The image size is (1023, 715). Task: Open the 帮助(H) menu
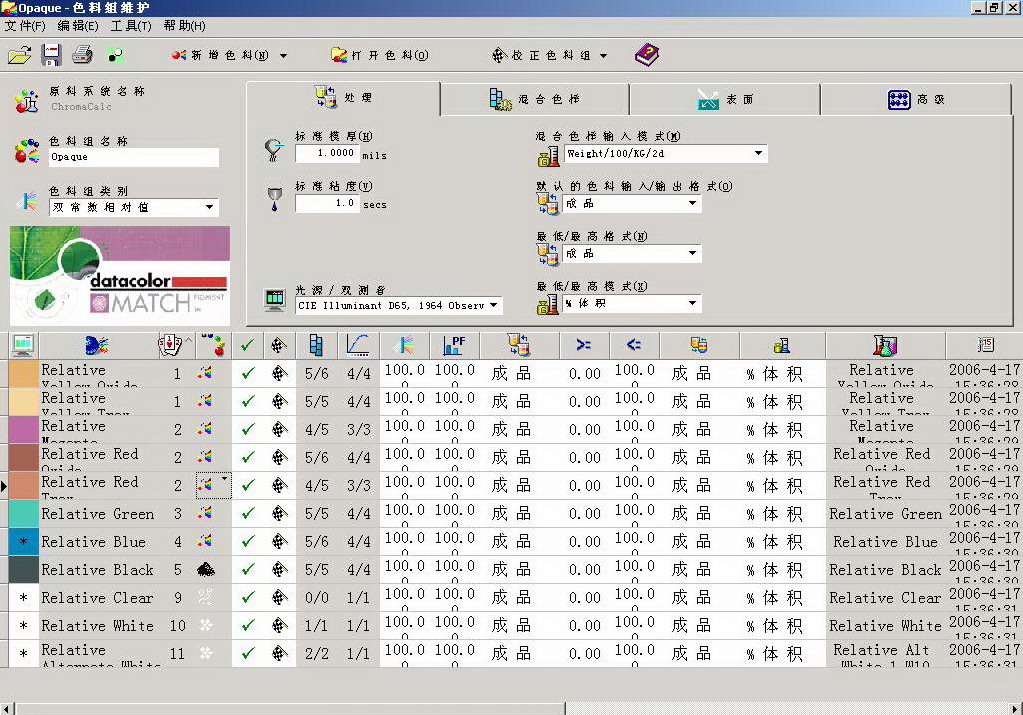184,26
